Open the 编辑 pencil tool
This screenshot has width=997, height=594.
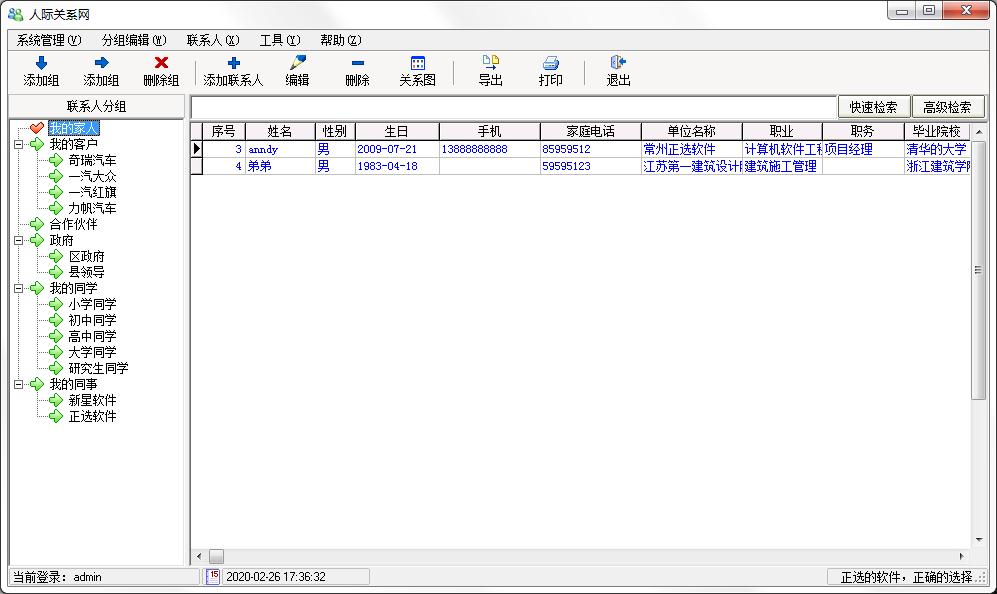coord(297,63)
